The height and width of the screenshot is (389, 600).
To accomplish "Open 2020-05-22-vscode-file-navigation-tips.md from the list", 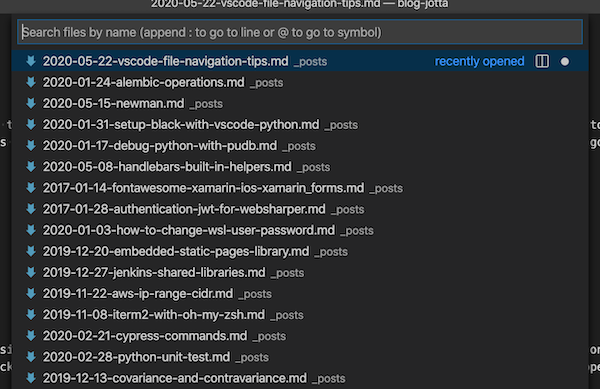I will pos(300,61).
